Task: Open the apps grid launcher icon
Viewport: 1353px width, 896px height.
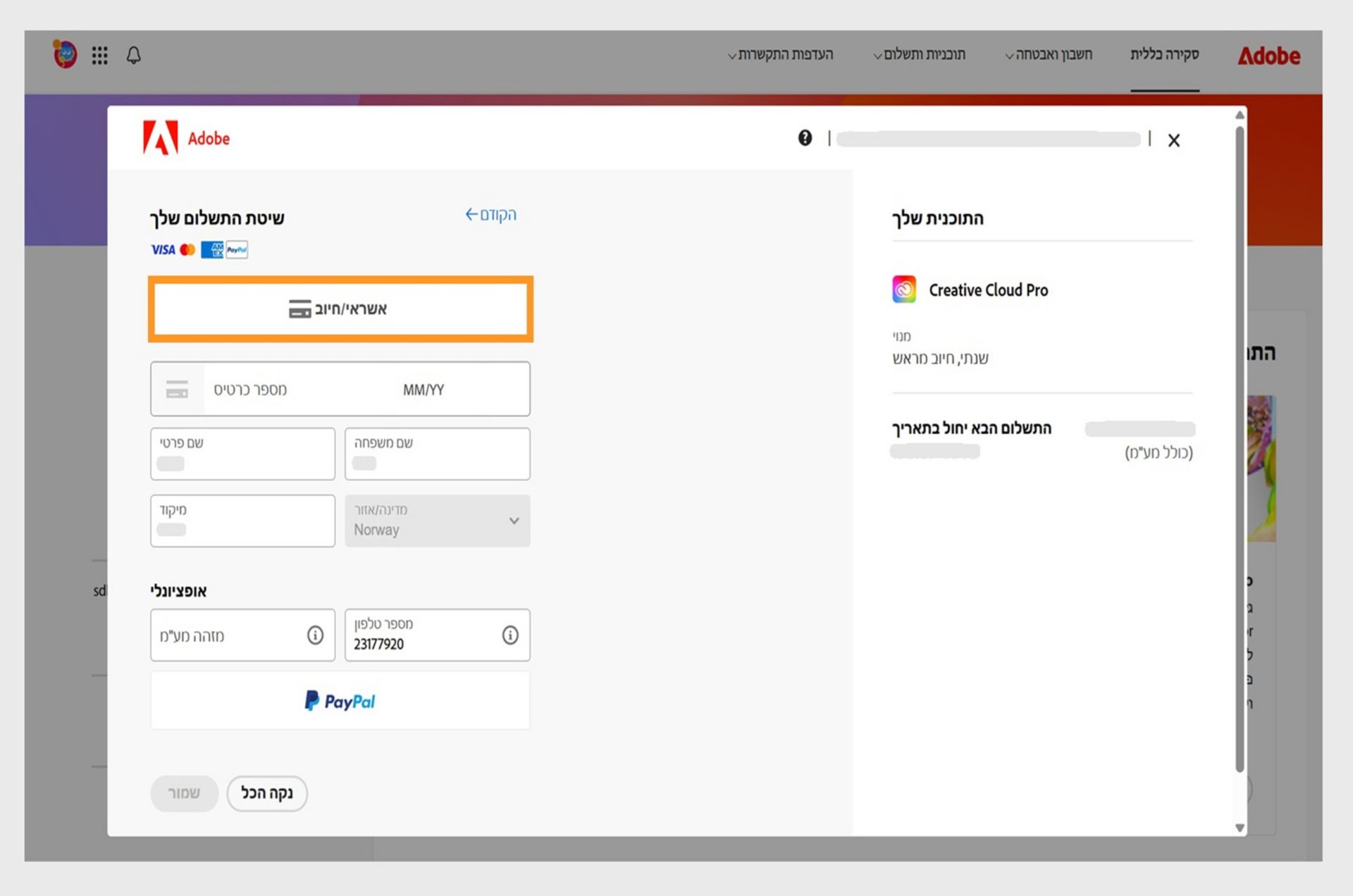Action: [x=100, y=55]
